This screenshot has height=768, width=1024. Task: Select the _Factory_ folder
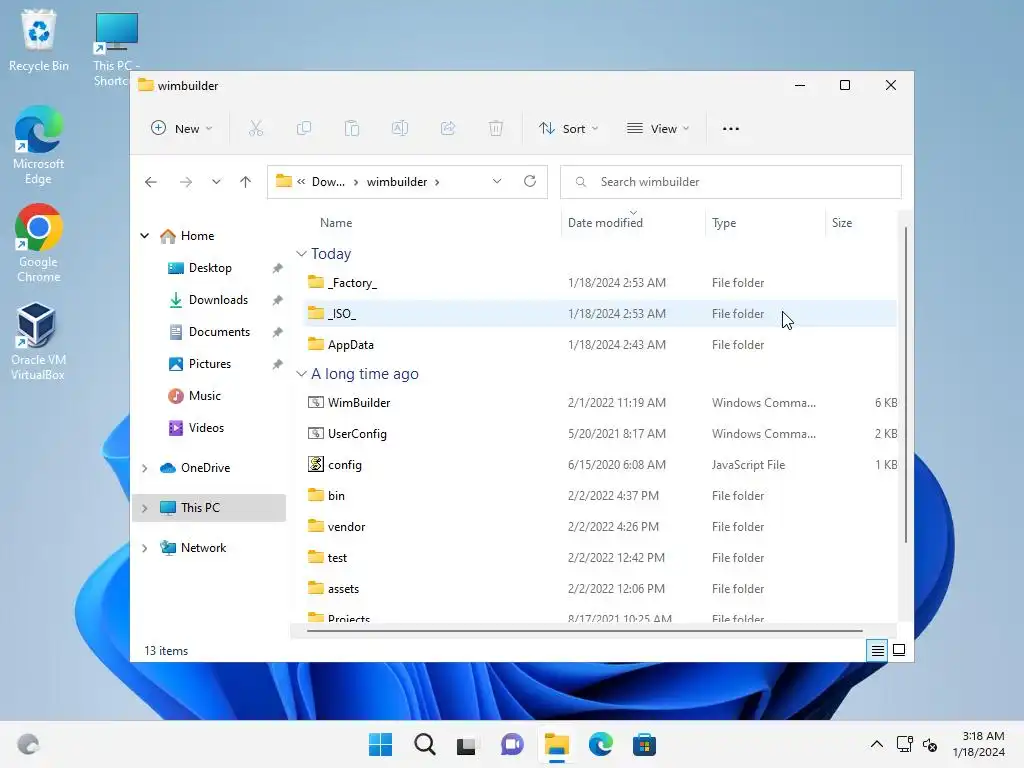(x=600, y=283)
